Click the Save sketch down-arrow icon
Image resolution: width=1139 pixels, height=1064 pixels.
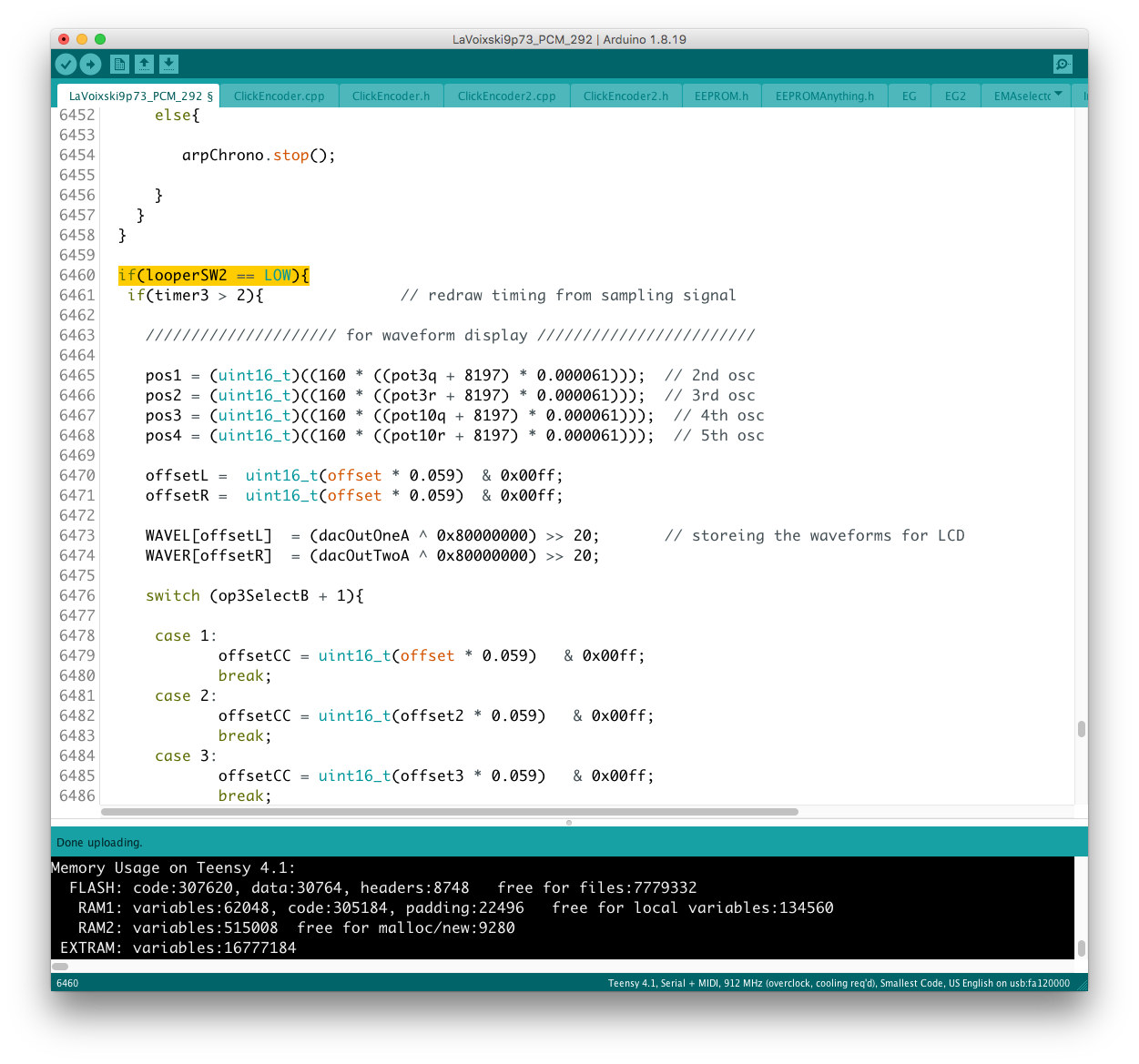(x=168, y=64)
